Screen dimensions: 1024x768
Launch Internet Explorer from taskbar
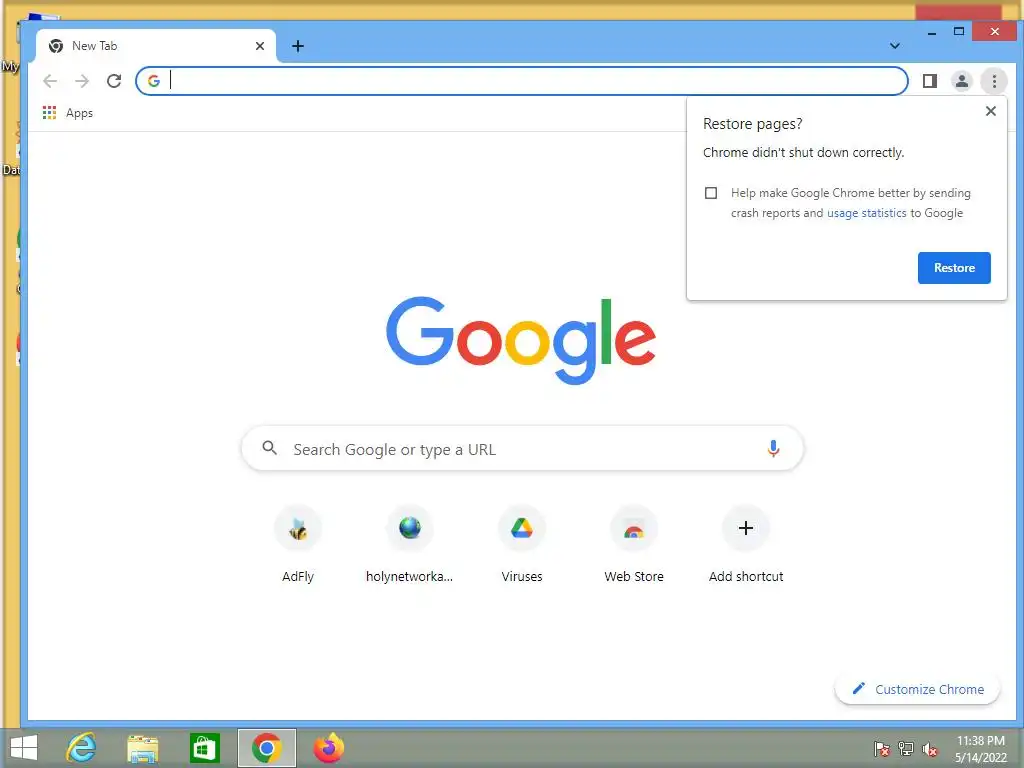82,748
